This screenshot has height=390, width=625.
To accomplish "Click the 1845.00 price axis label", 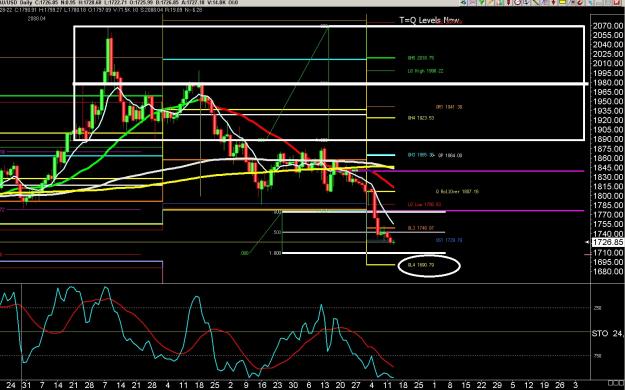I will pos(608,167).
